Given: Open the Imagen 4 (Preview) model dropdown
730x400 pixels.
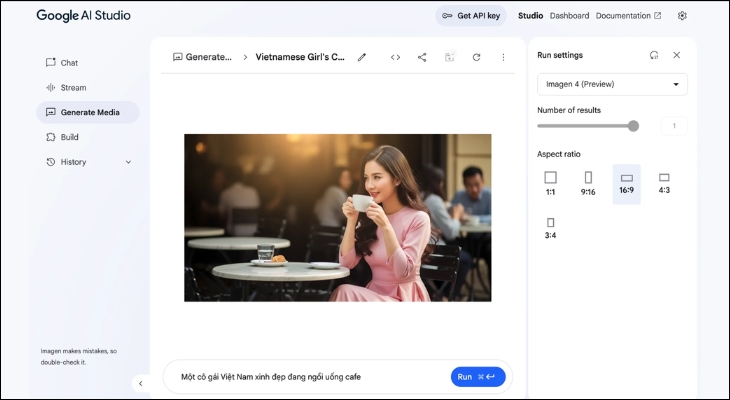Looking at the screenshot, I should click(x=612, y=84).
